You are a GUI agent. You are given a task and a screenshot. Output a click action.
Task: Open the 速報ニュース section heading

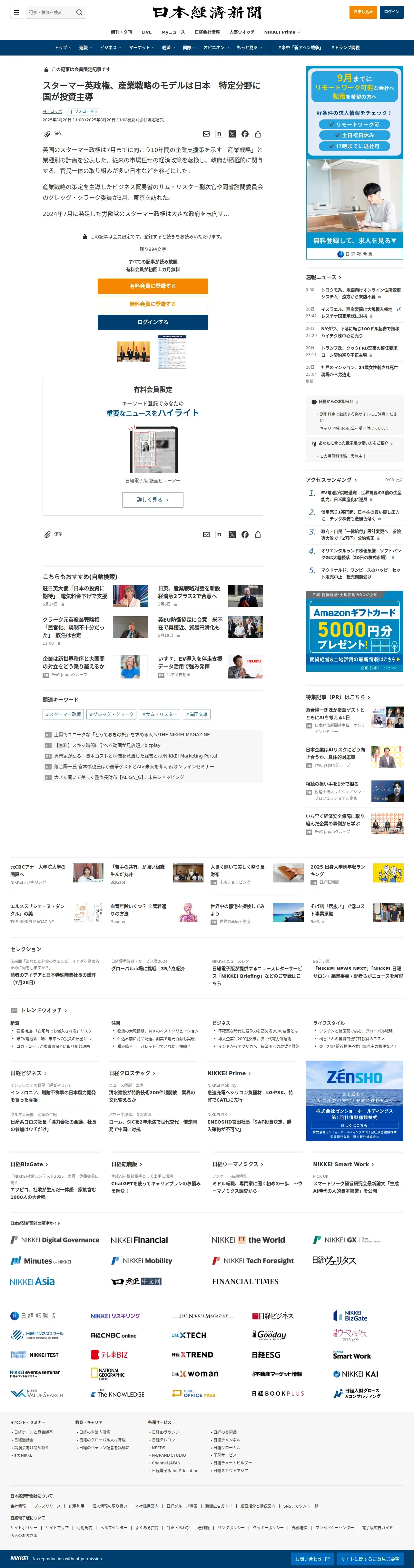click(x=323, y=277)
